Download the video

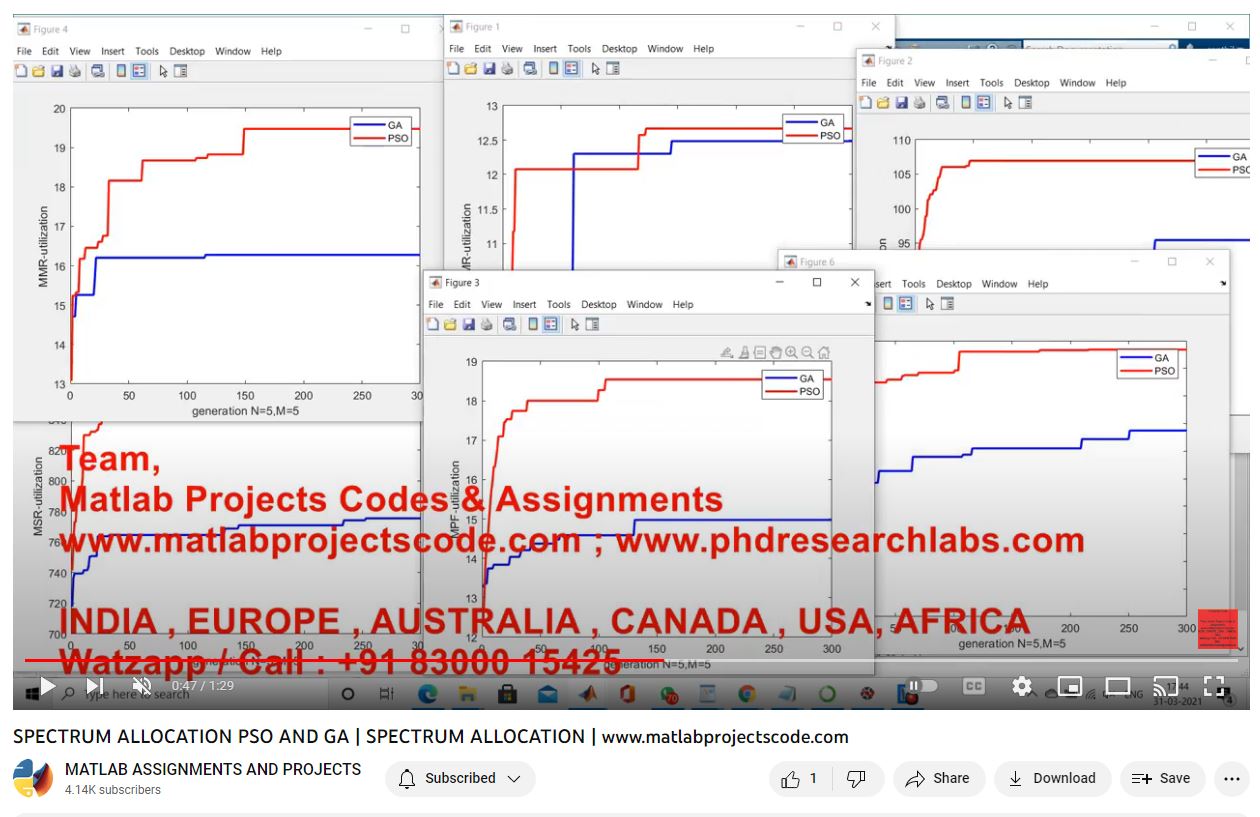pyautogui.click(x=1051, y=779)
